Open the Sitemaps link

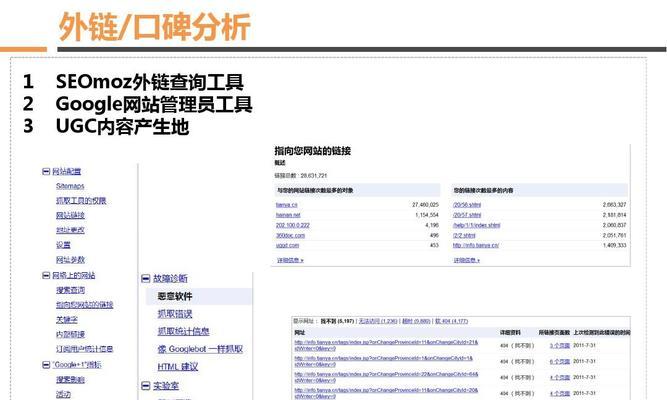[70, 186]
